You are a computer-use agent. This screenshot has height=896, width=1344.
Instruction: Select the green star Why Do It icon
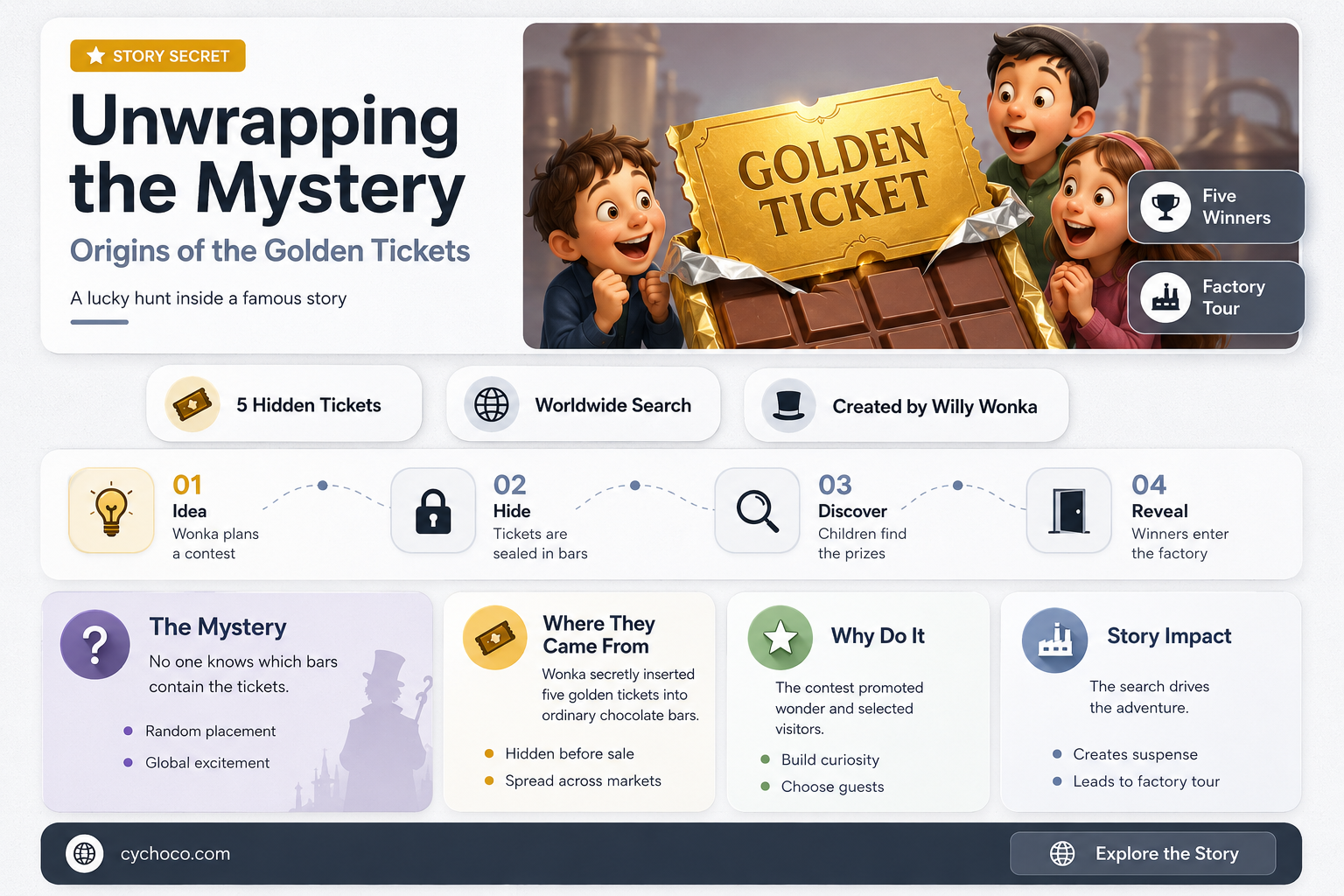(780, 638)
